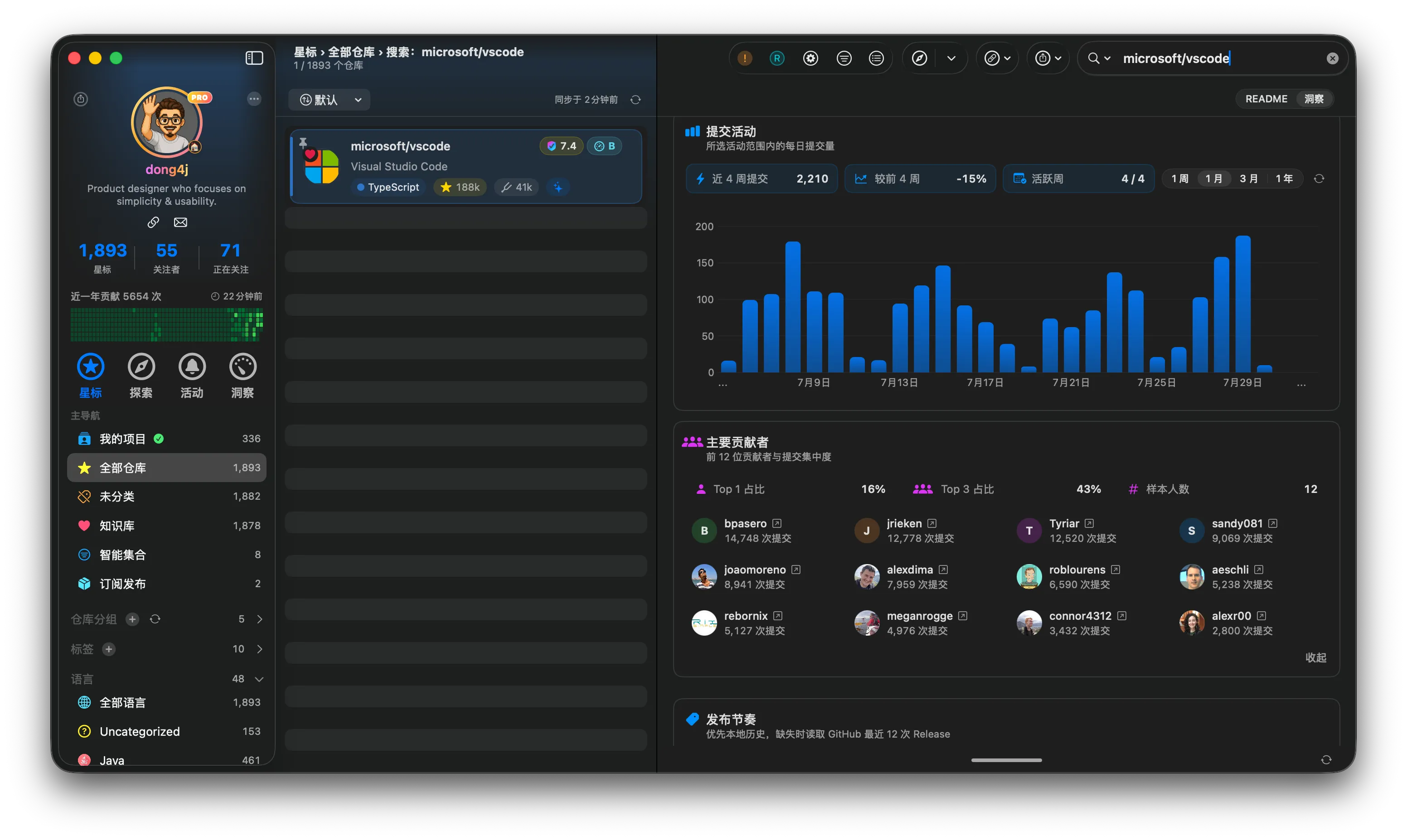The image size is (1407, 840).
Task: Click the 1,893 星标 stars count
Action: [x=102, y=257]
